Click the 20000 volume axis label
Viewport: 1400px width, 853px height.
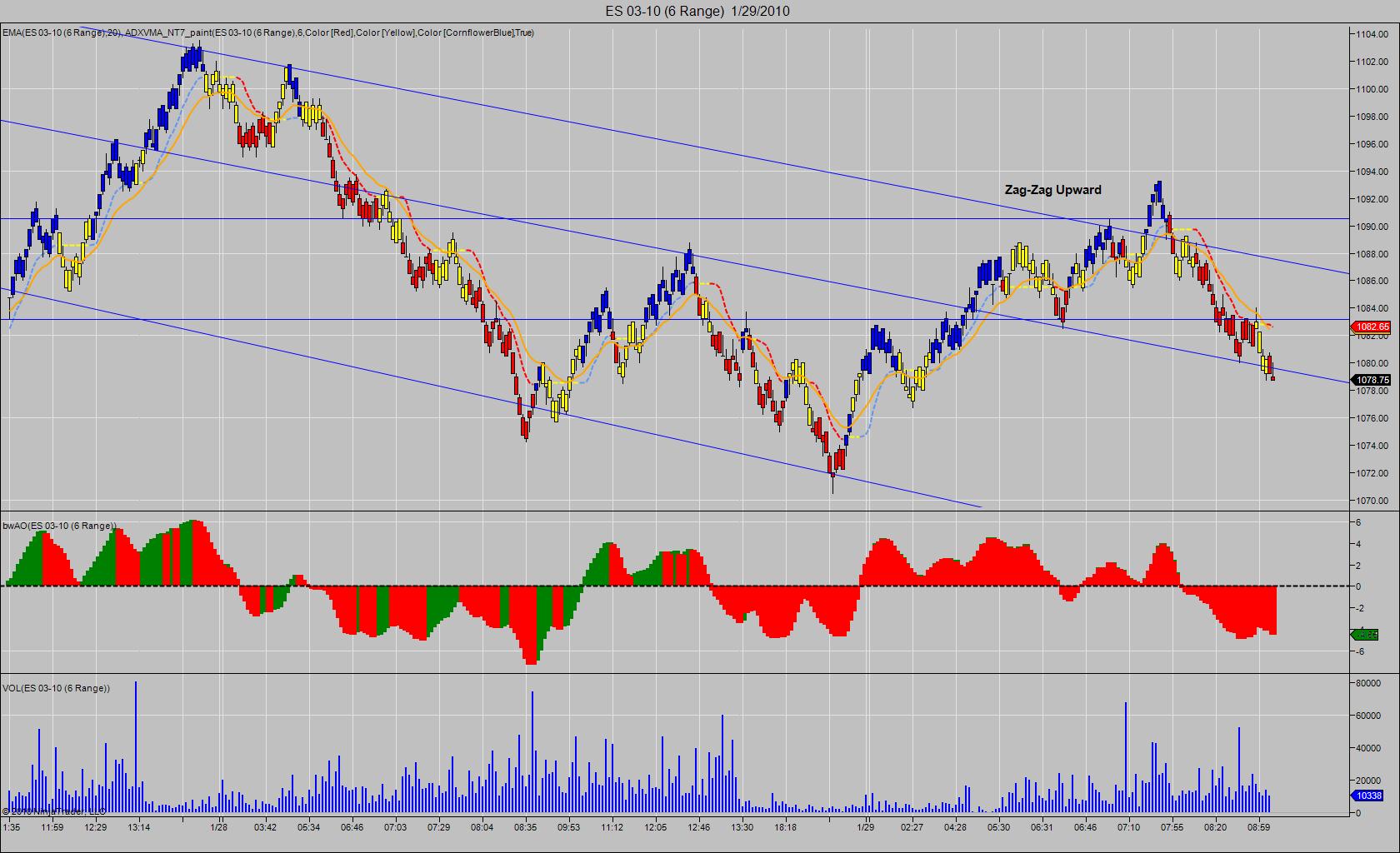tap(1369, 781)
